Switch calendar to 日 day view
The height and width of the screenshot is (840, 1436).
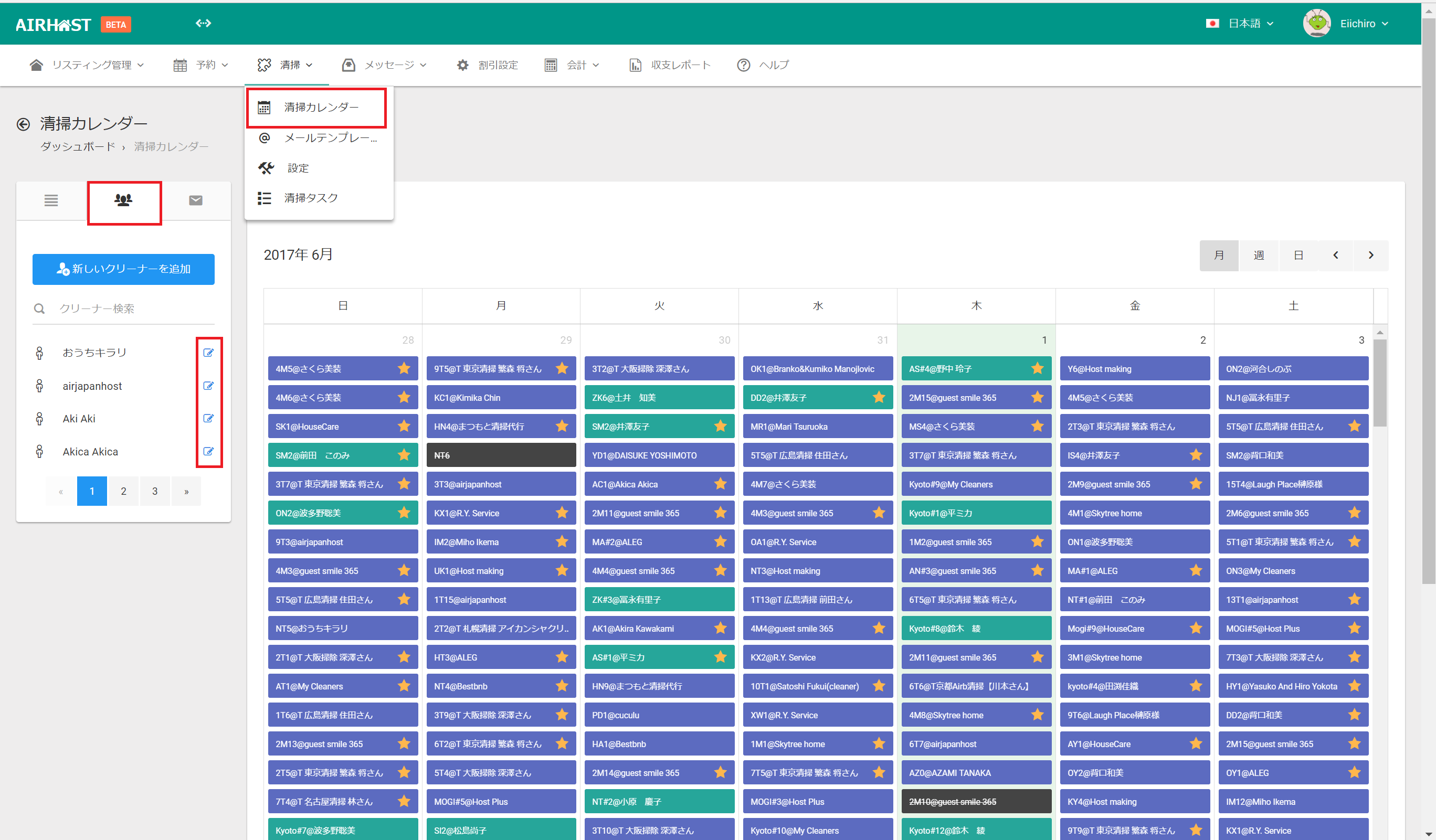click(1298, 255)
